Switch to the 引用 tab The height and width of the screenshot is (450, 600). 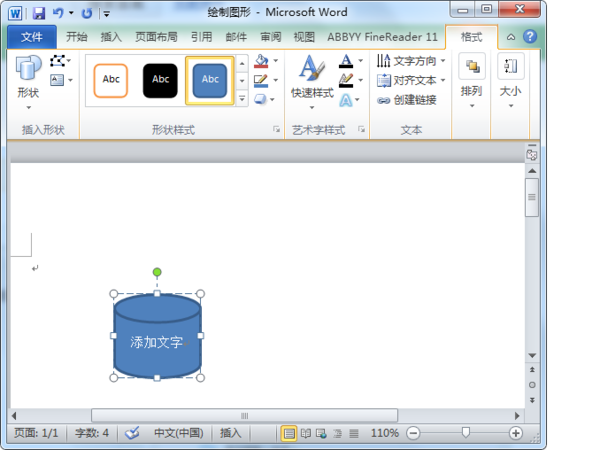[x=202, y=37]
